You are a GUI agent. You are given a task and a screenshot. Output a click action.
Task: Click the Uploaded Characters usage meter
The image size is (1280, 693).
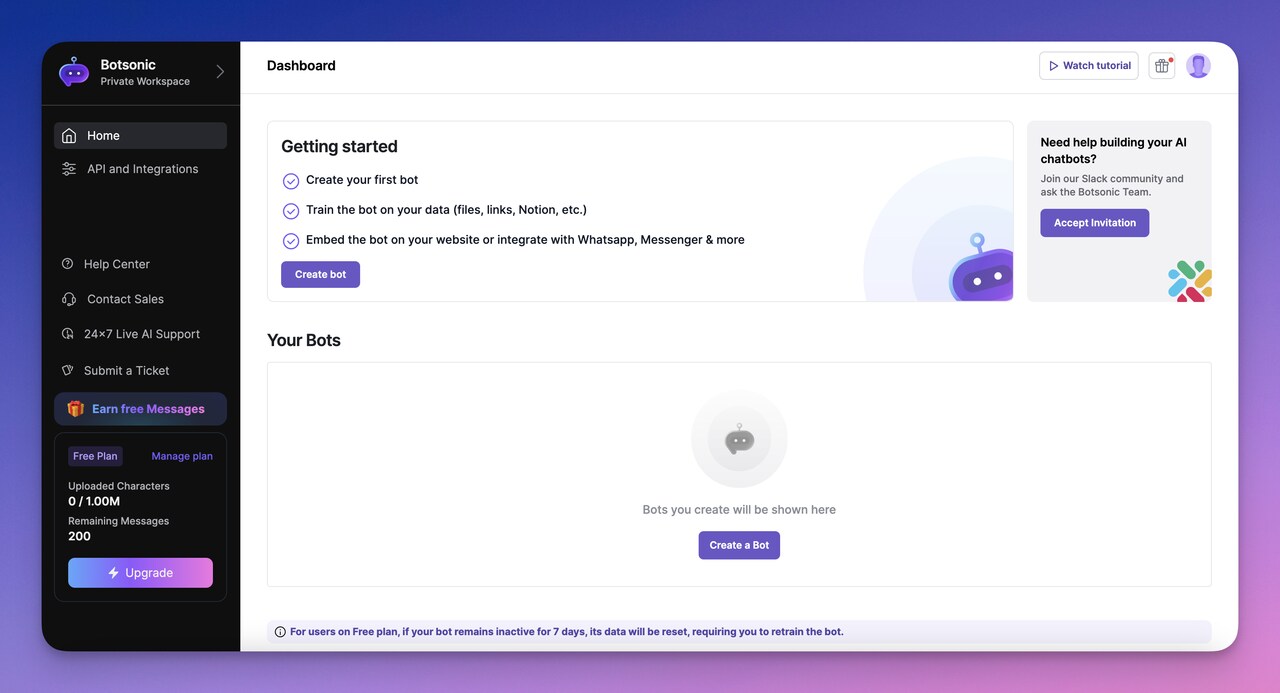point(118,493)
